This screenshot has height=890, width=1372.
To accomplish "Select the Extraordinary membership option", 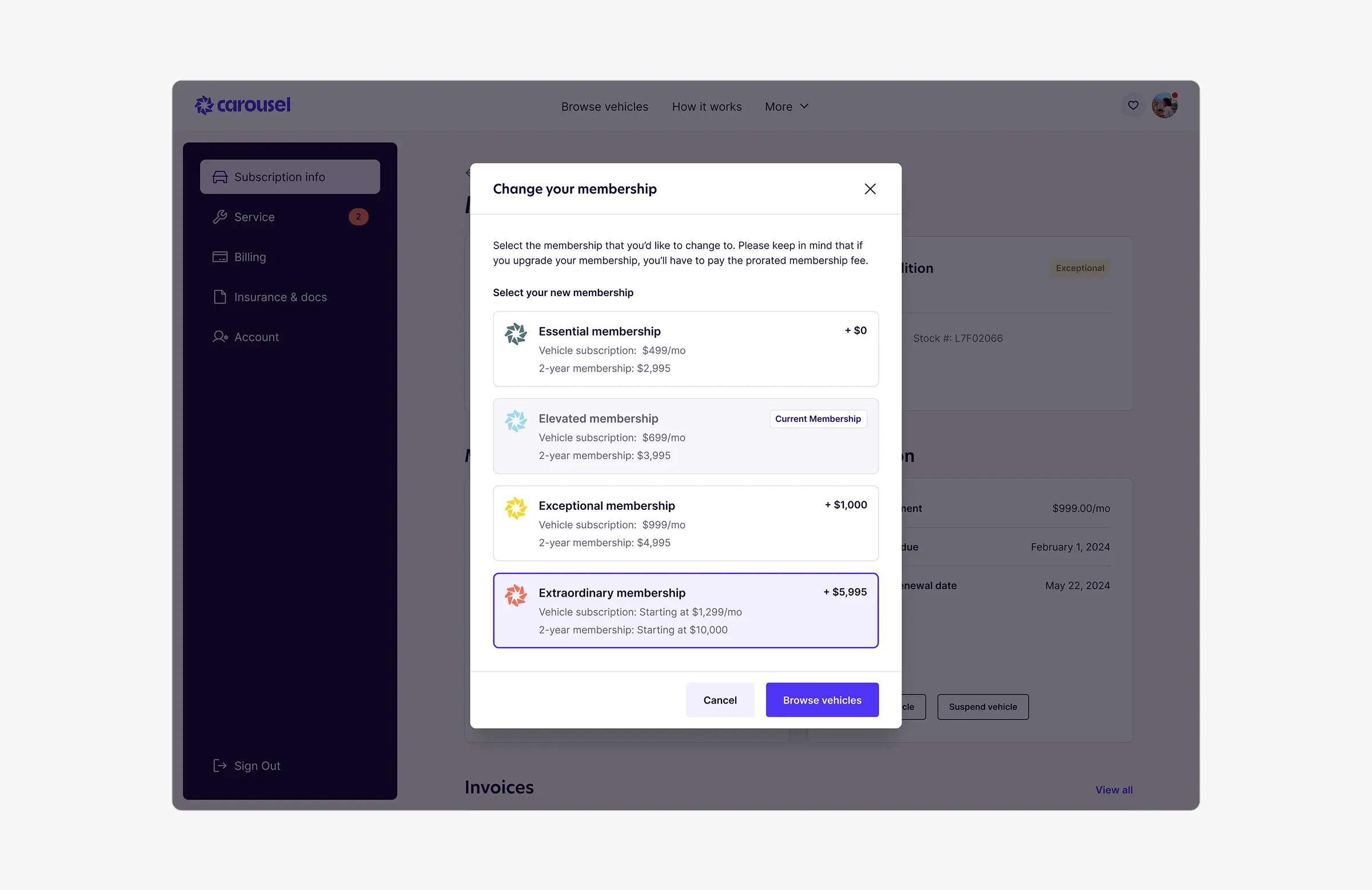I will 685,610.
